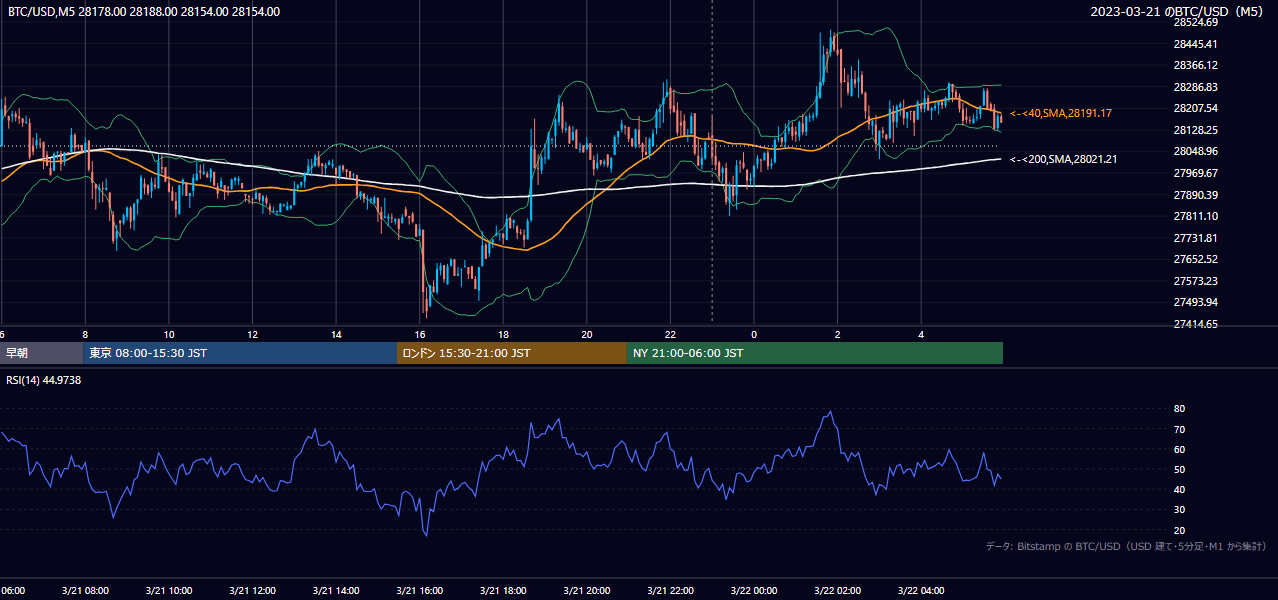
Task: Click the 28445.41 price axis label
Action: (1195, 44)
